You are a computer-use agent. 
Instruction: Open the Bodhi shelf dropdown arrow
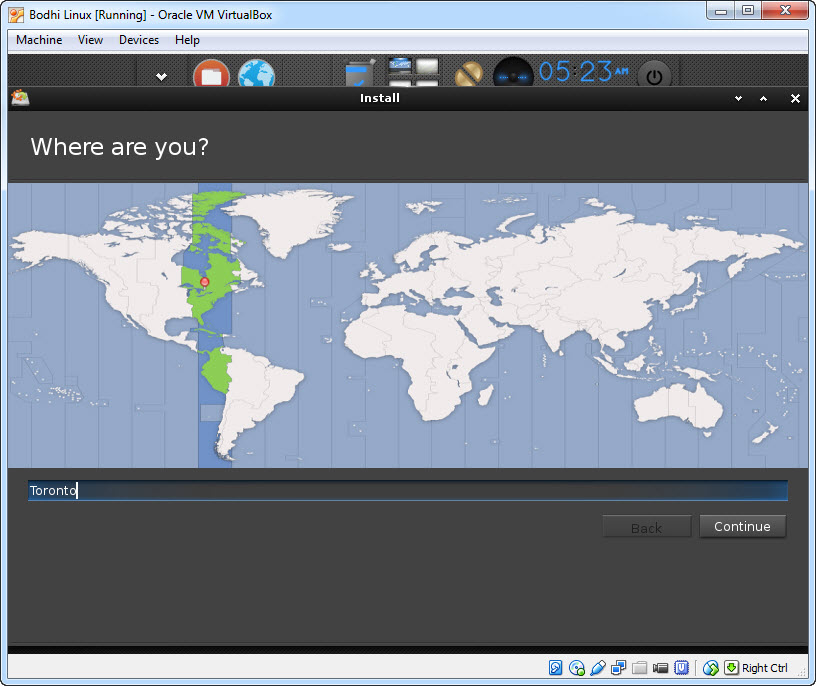[x=161, y=77]
